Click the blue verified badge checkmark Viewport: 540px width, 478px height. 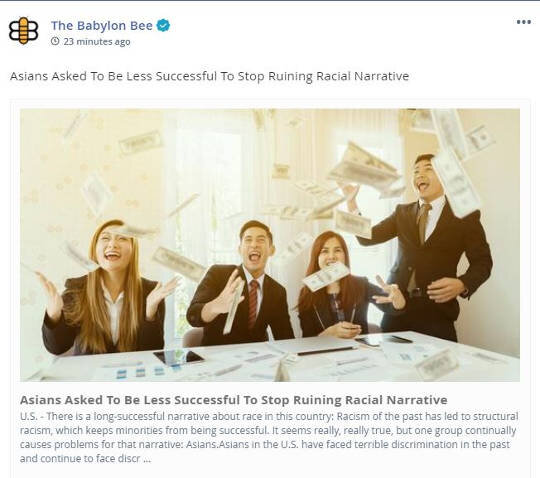(163, 25)
